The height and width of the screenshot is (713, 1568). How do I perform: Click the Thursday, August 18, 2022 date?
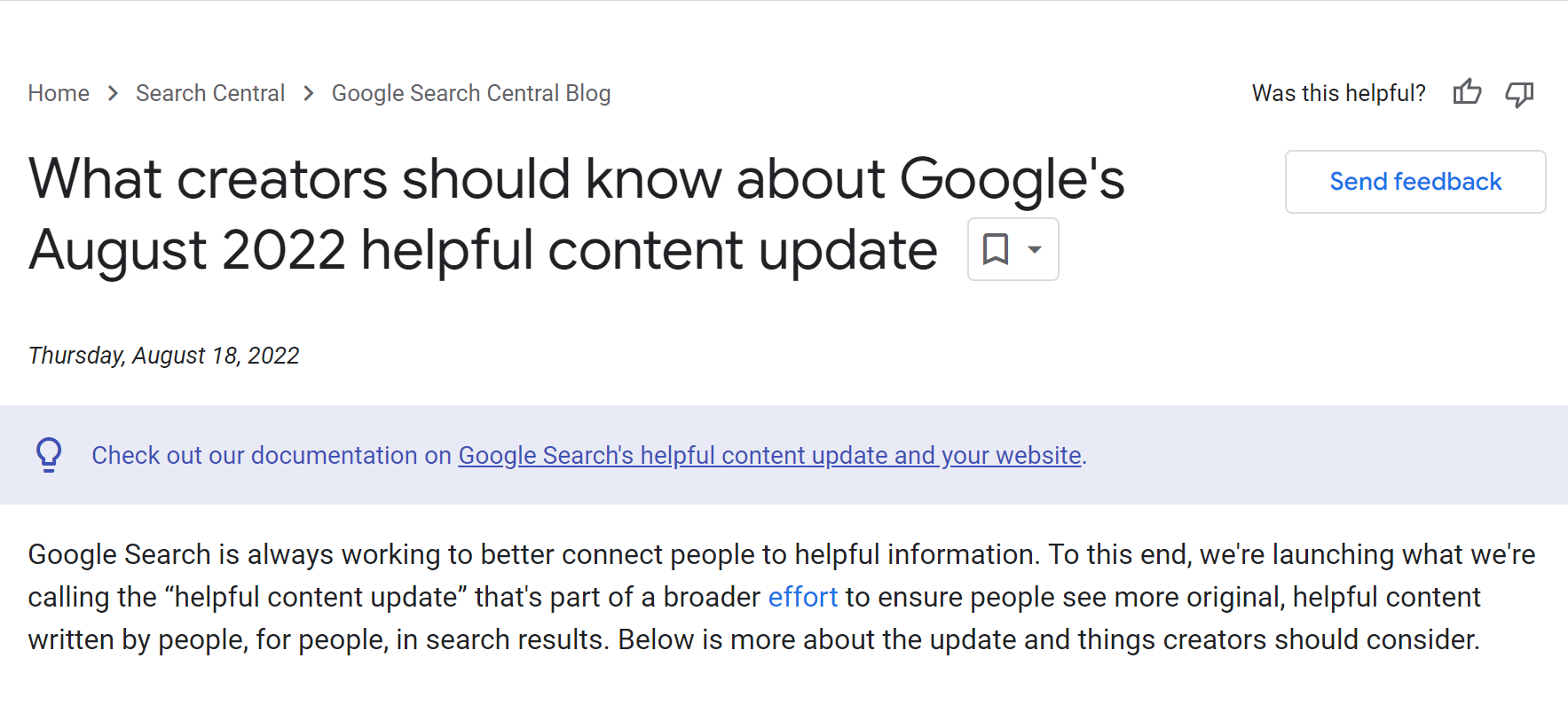tap(164, 356)
